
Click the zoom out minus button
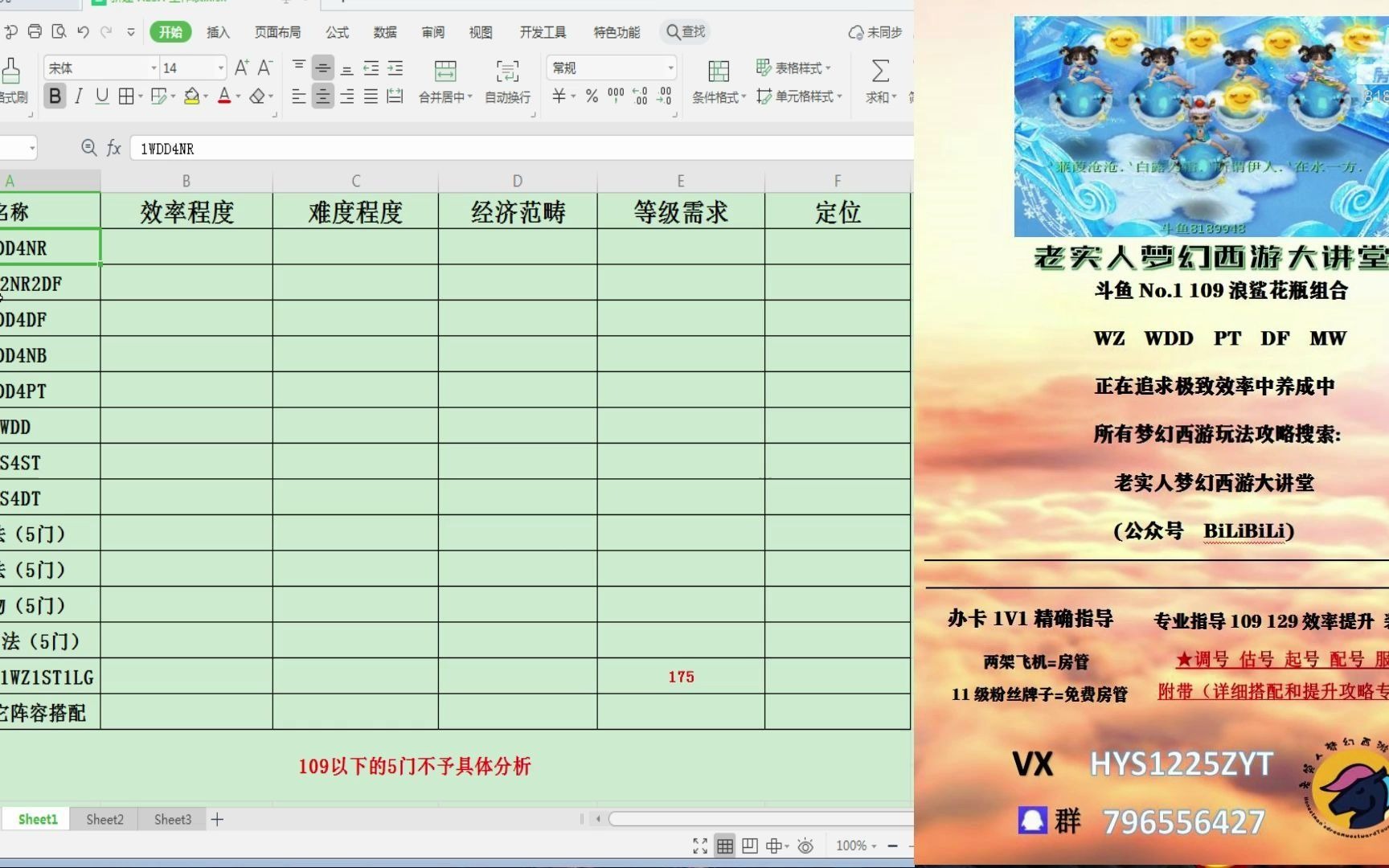click(x=892, y=845)
